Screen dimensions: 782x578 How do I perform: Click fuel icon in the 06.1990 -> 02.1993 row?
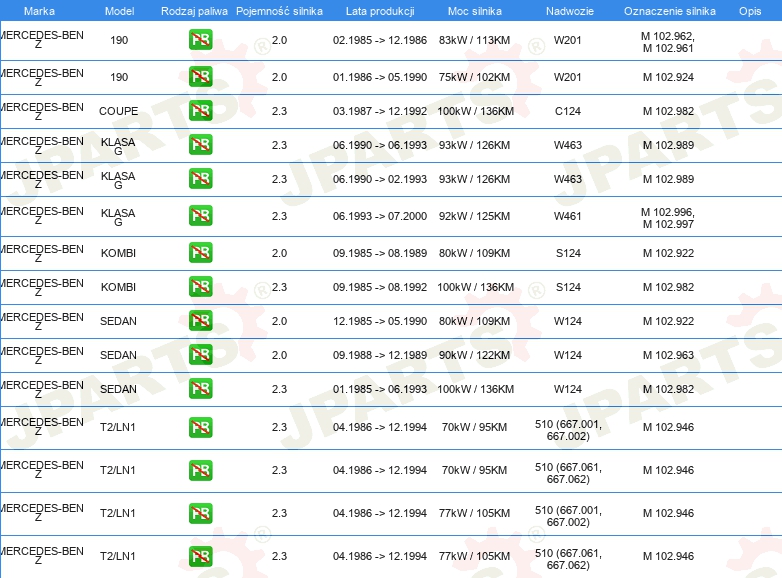pyautogui.click(x=200, y=179)
